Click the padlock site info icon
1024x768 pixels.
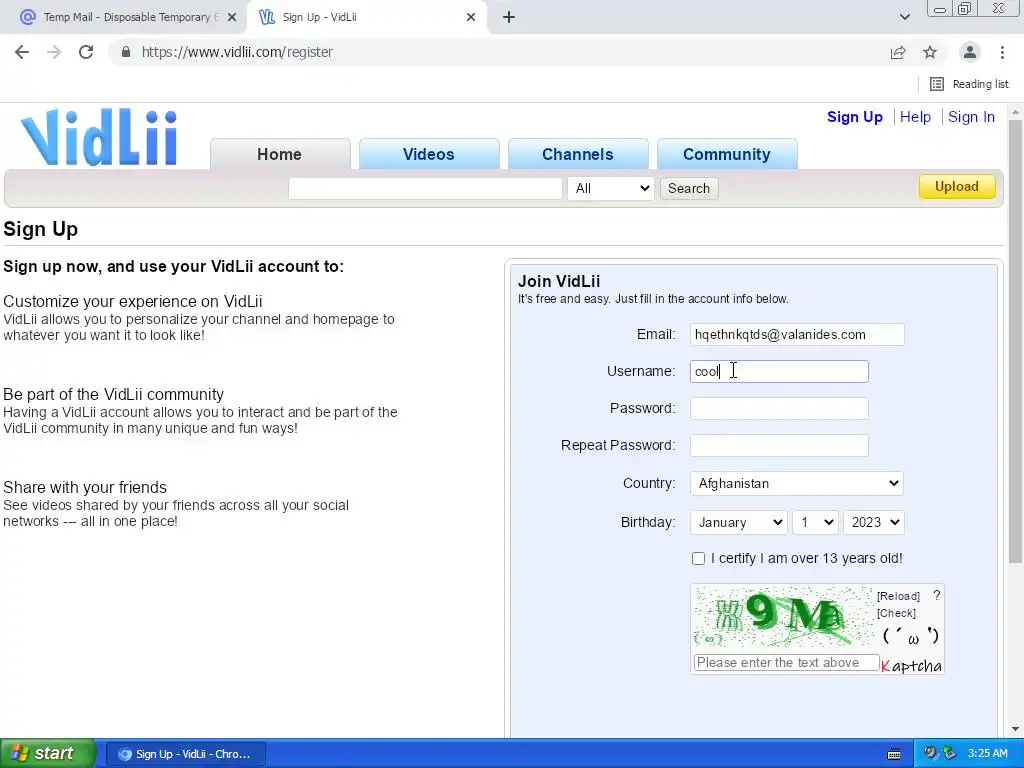(x=126, y=52)
